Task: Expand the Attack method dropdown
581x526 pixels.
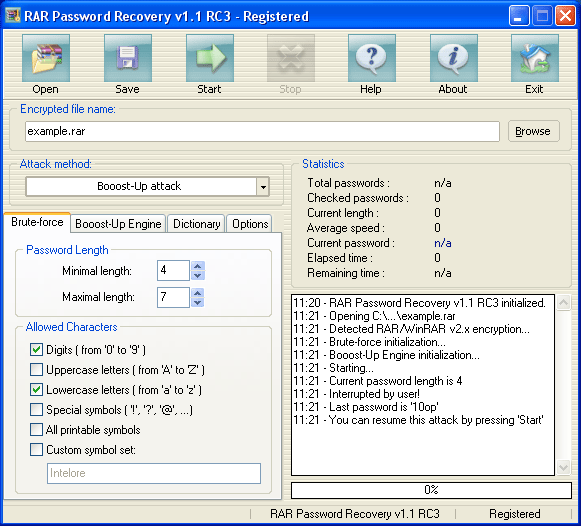Action: pos(263,187)
